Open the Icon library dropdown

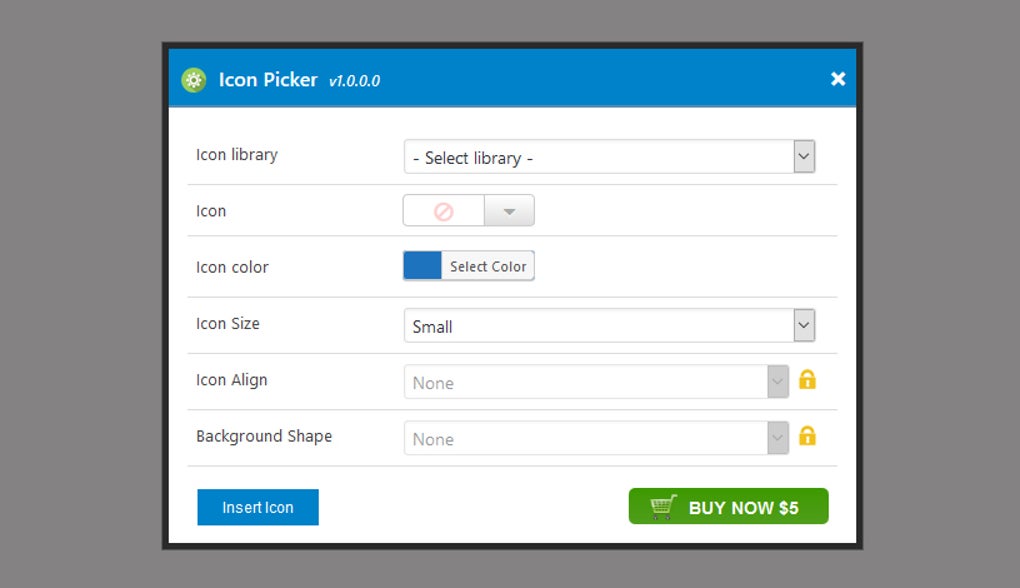(x=609, y=157)
